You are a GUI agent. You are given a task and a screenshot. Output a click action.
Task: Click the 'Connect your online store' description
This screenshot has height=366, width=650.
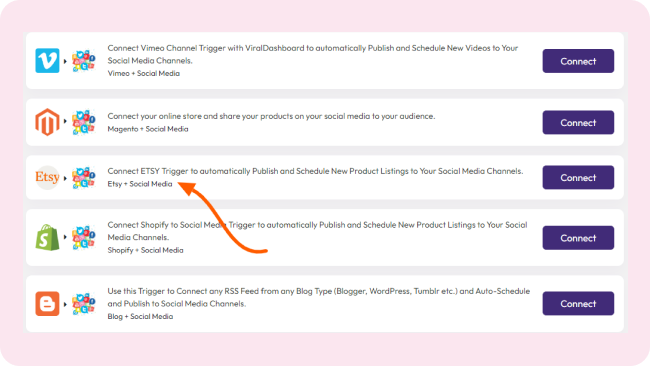[x=271, y=116]
